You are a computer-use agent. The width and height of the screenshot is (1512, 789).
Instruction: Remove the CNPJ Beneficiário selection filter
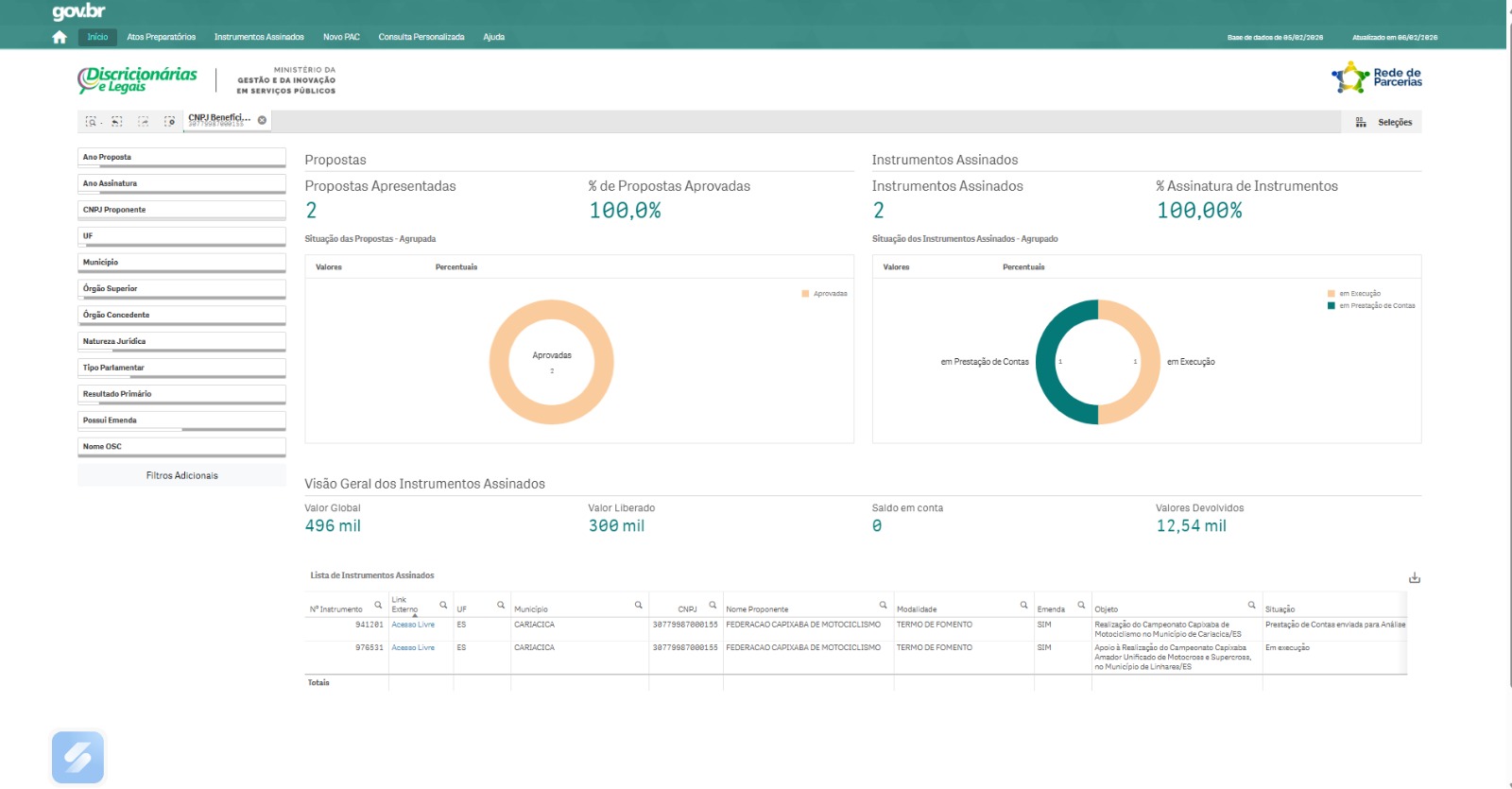[262, 120]
